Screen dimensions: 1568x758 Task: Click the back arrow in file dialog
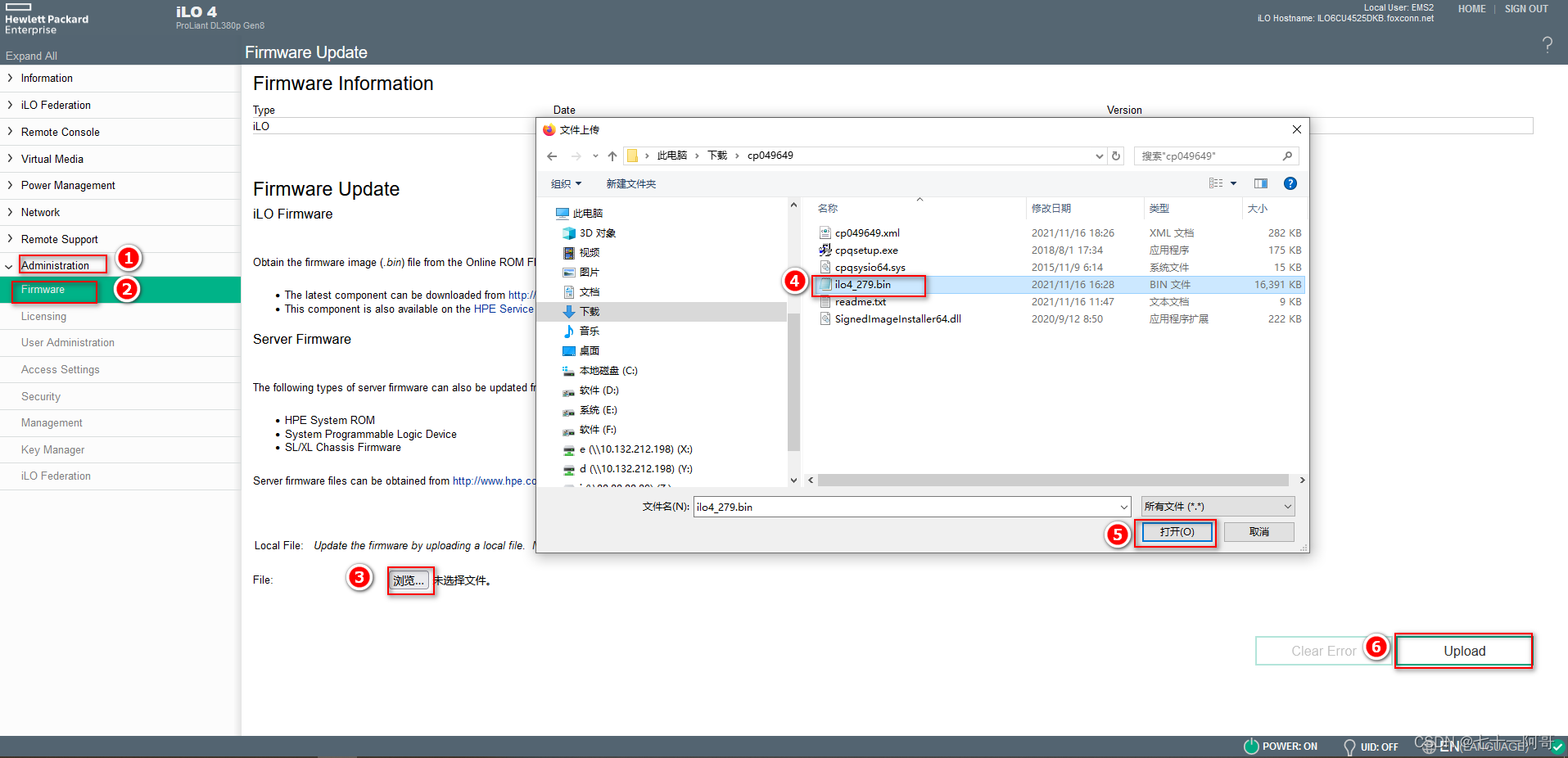point(552,156)
